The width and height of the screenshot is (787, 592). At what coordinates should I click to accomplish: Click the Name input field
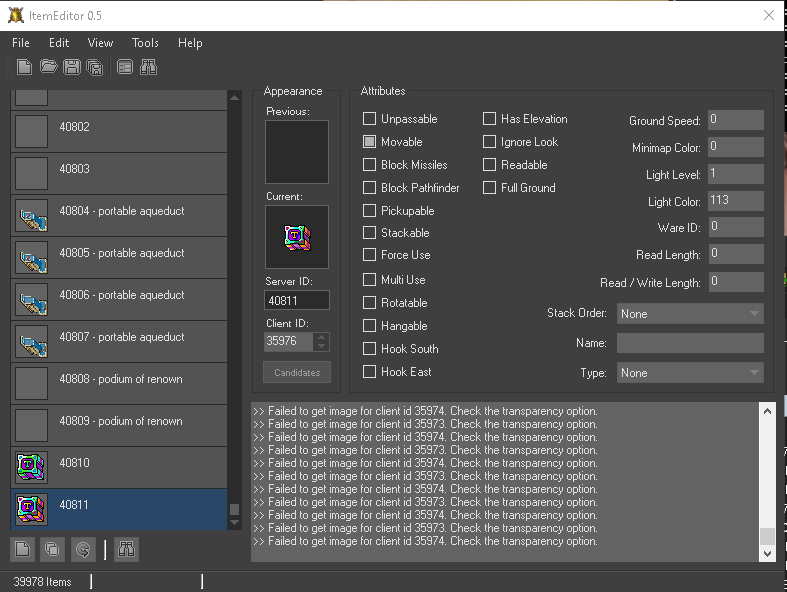point(690,343)
